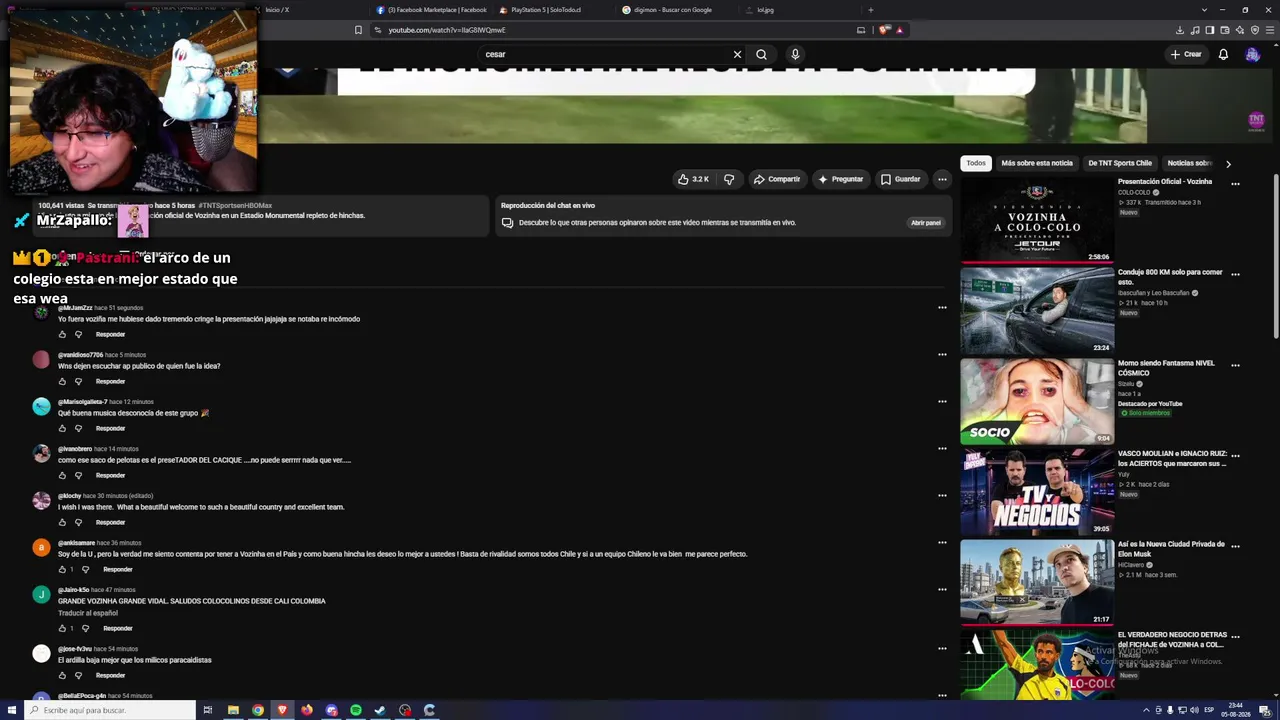This screenshot has height=720, width=1280.
Task: Open options for Momo siendo Fantasma video
Action: [x=1235, y=365]
